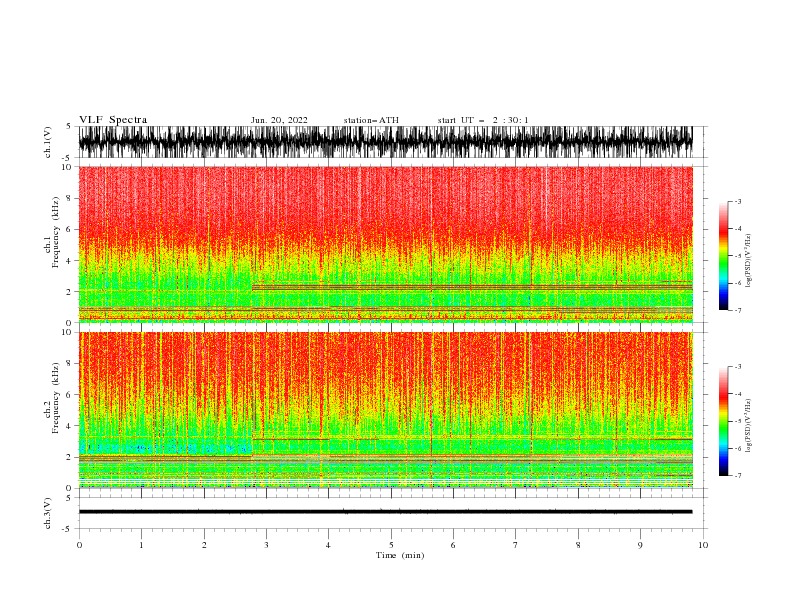Click the "4" tick on the time axis

click(328, 545)
